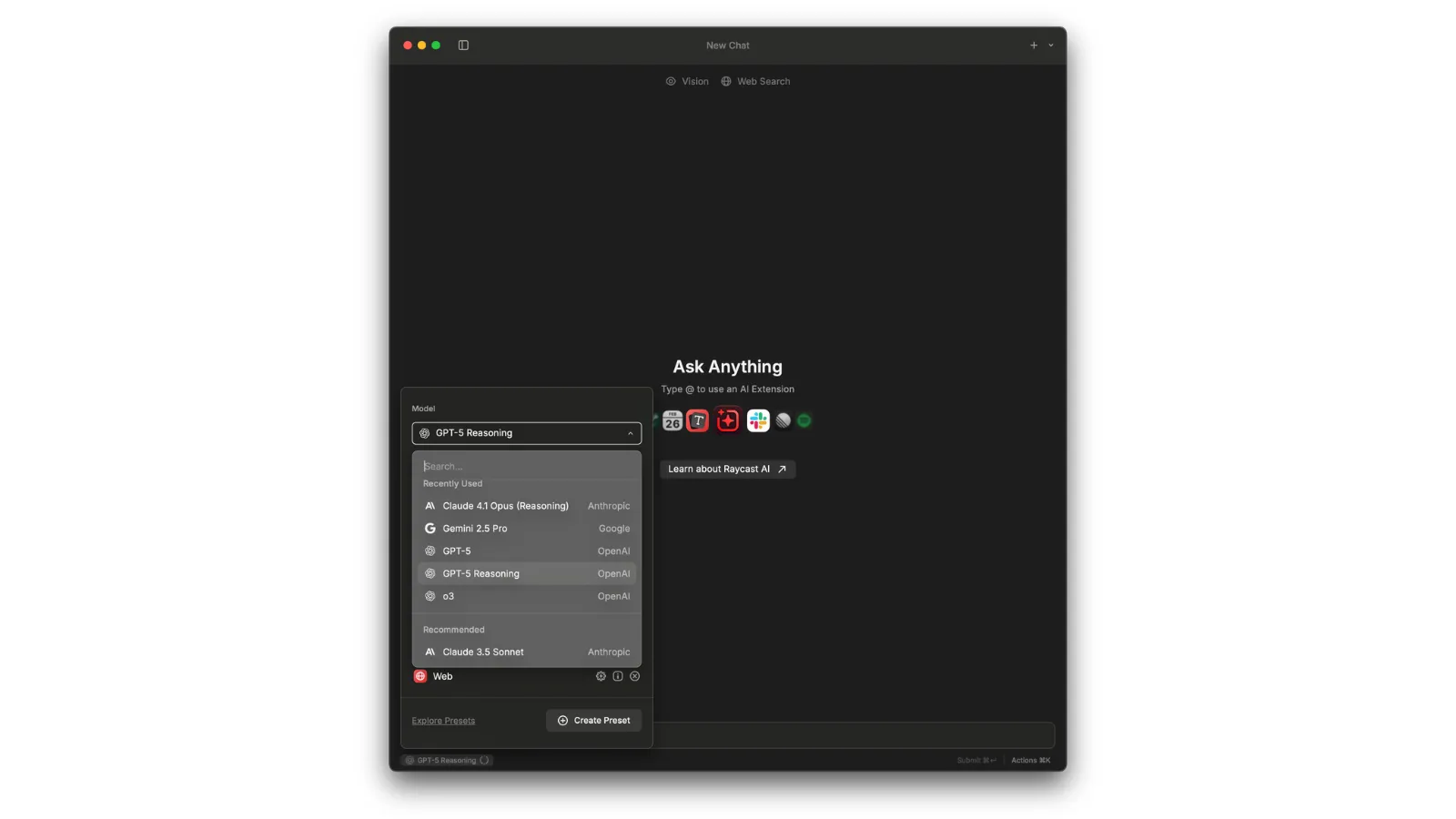The width and height of the screenshot is (1456, 819).
Task: Focus the model Search field
Action: (x=526, y=466)
